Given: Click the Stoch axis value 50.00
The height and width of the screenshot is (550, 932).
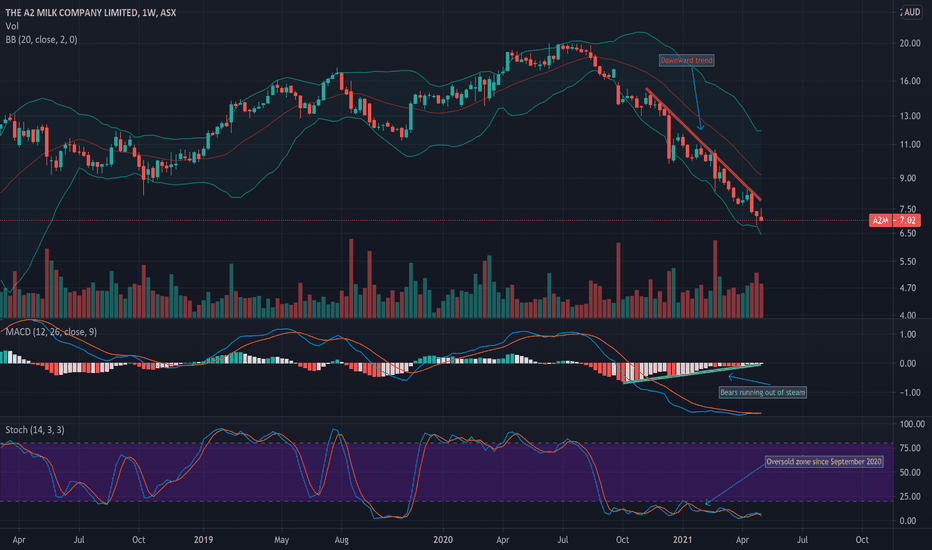Looking at the screenshot, I should pos(910,473).
